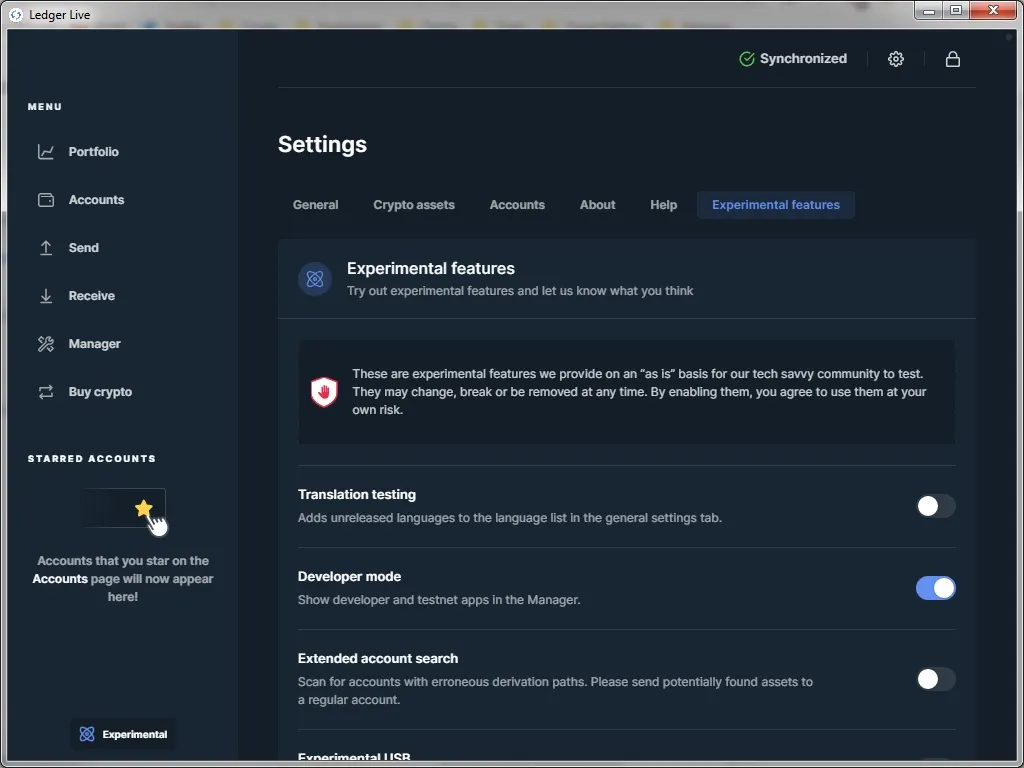Open the Portfolio section from the sidebar
The height and width of the screenshot is (768, 1024).
click(46, 151)
